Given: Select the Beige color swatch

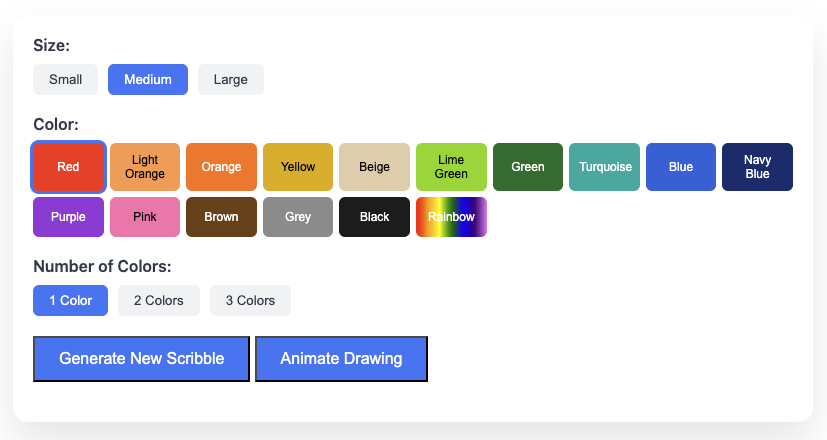Looking at the screenshot, I should [374, 167].
